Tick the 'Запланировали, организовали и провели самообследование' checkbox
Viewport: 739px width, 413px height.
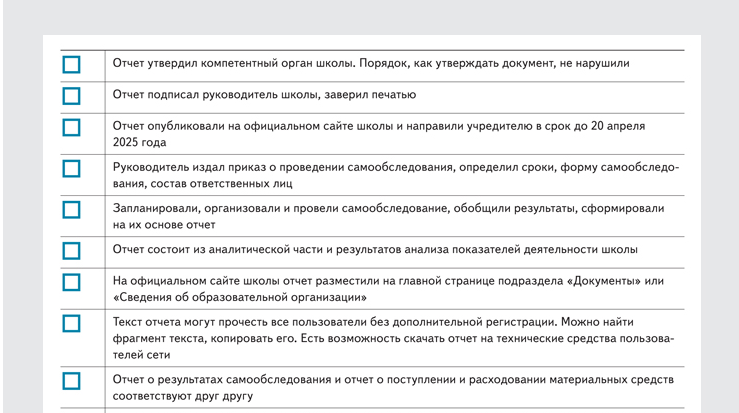(x=71, y=210)
